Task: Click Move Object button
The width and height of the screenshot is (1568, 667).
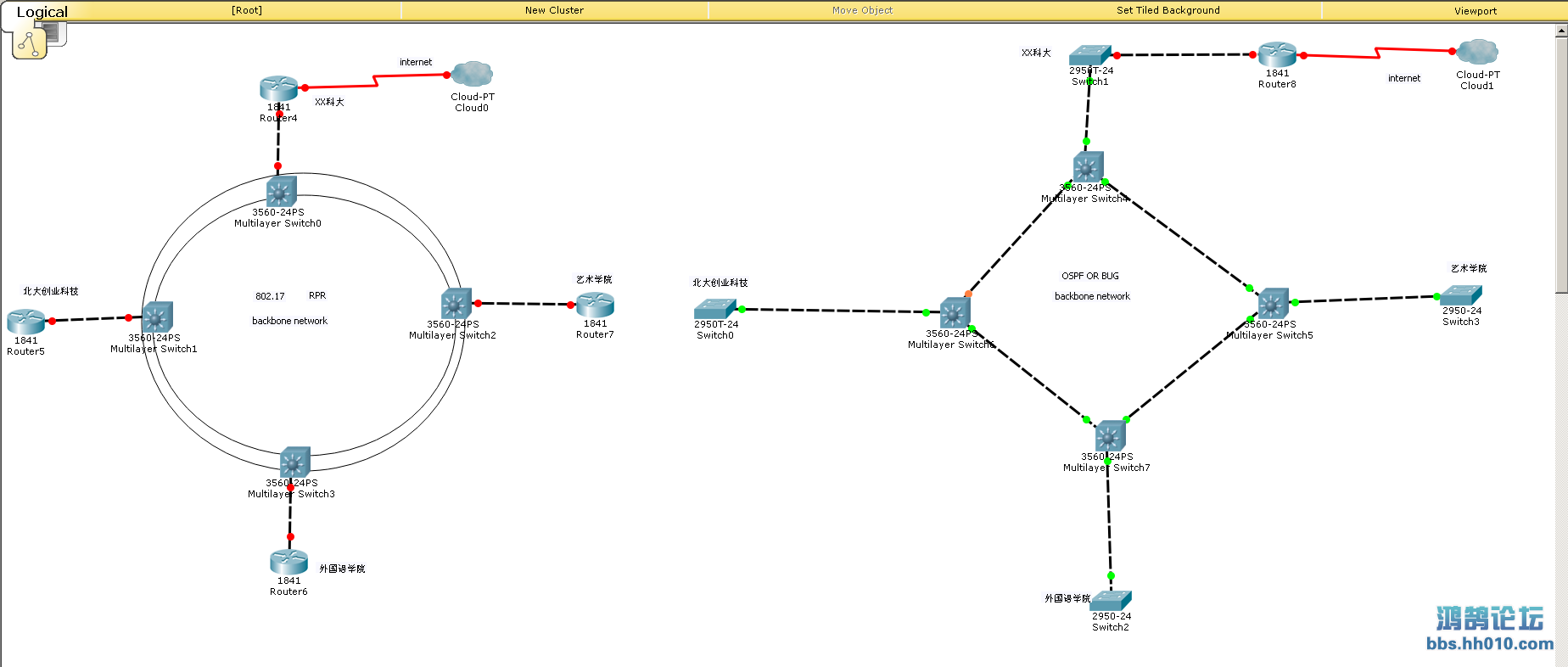Action: click(862, 10)
